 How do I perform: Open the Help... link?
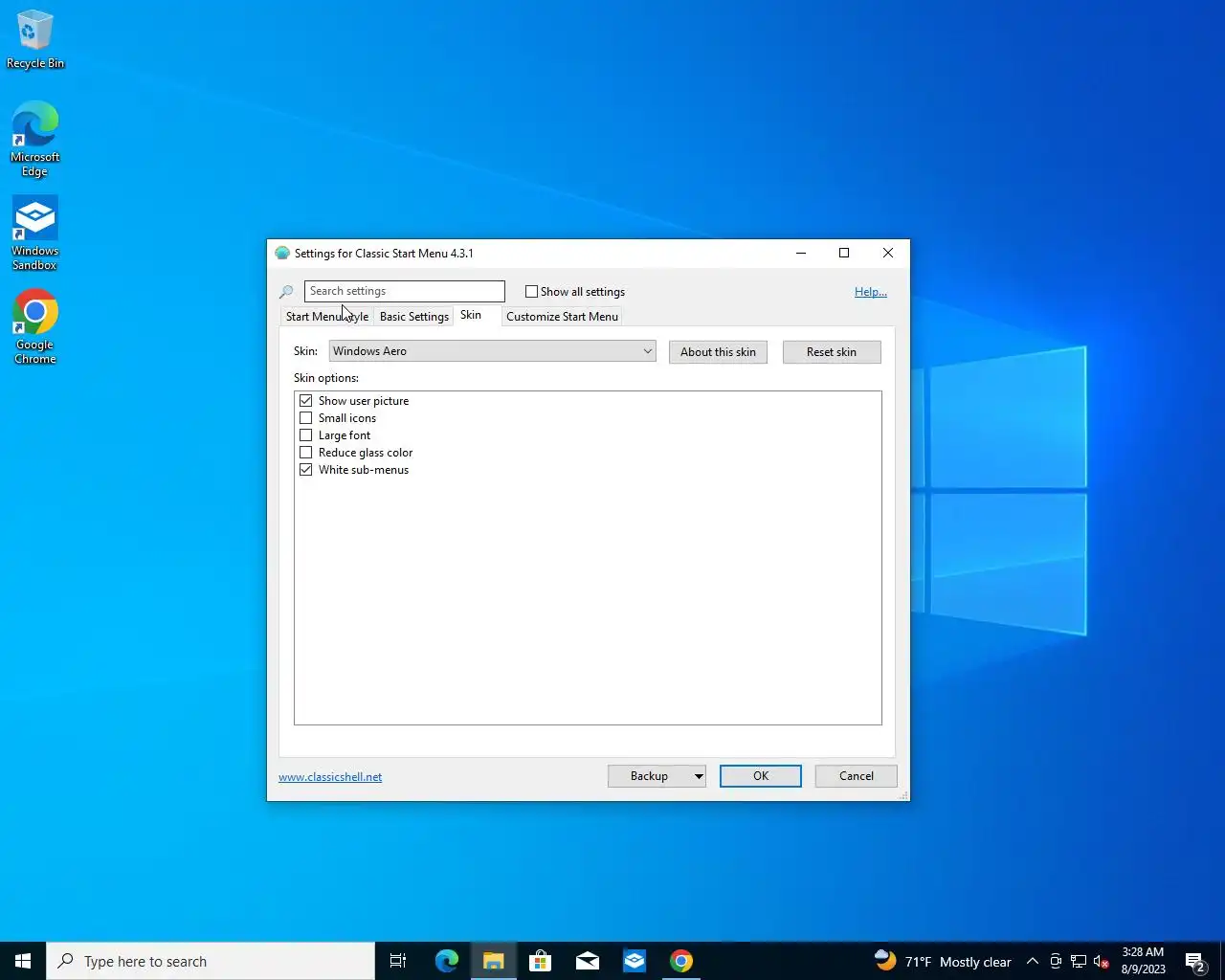click(871, 292)
